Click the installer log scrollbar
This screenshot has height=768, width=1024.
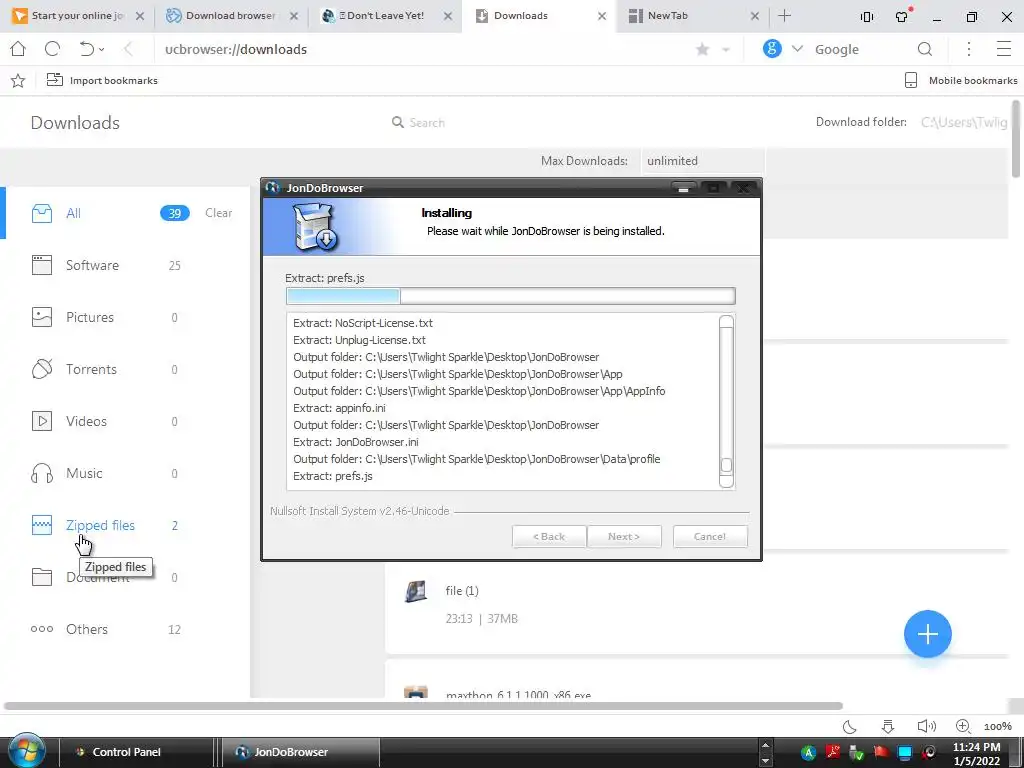726,401
